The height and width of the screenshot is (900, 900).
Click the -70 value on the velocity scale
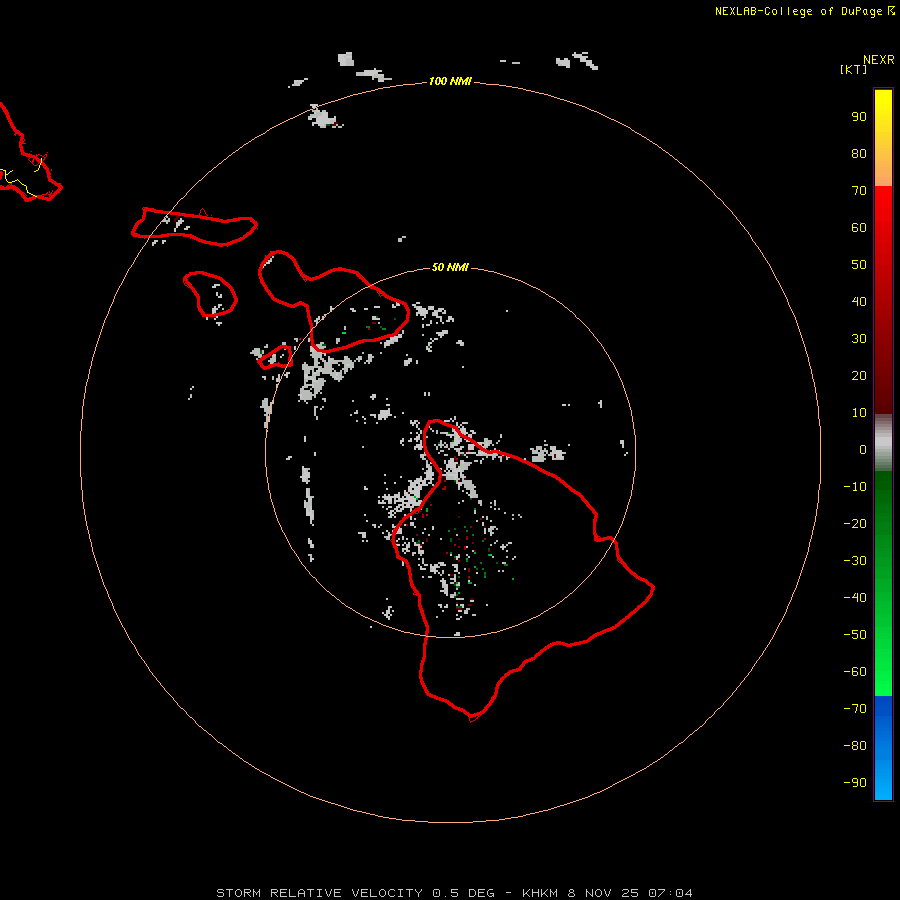coord(855,709)
